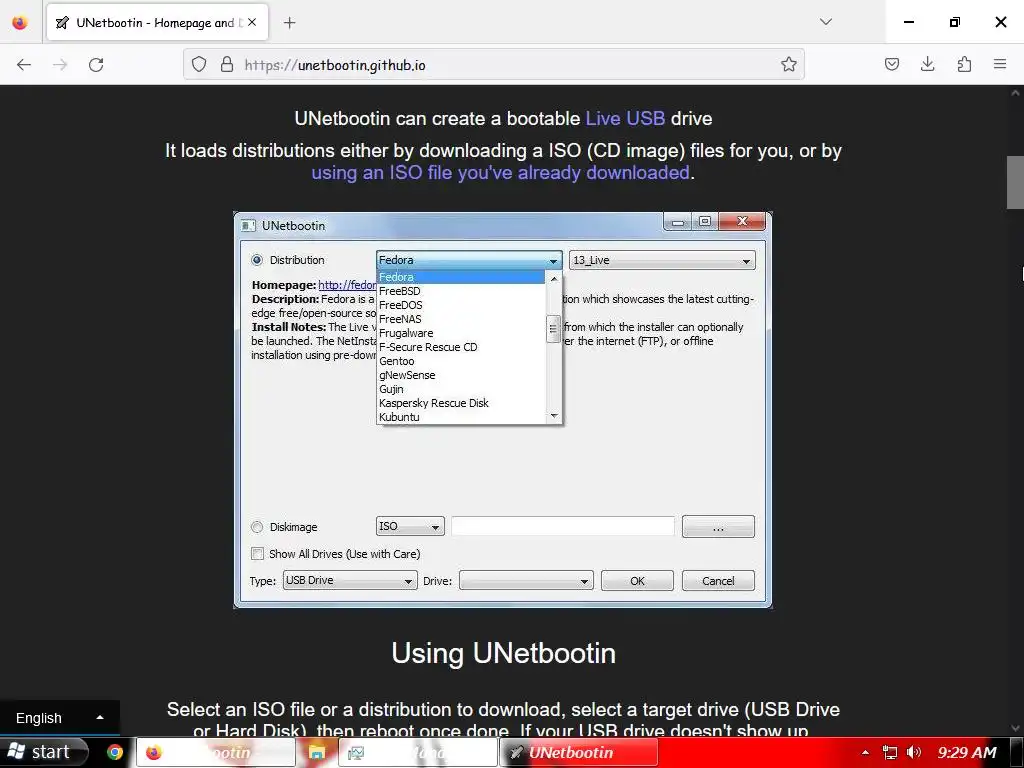The width and height of the screenshot is (1024, 768).
Task: Open a new browser tab
Action: (290, 23)
